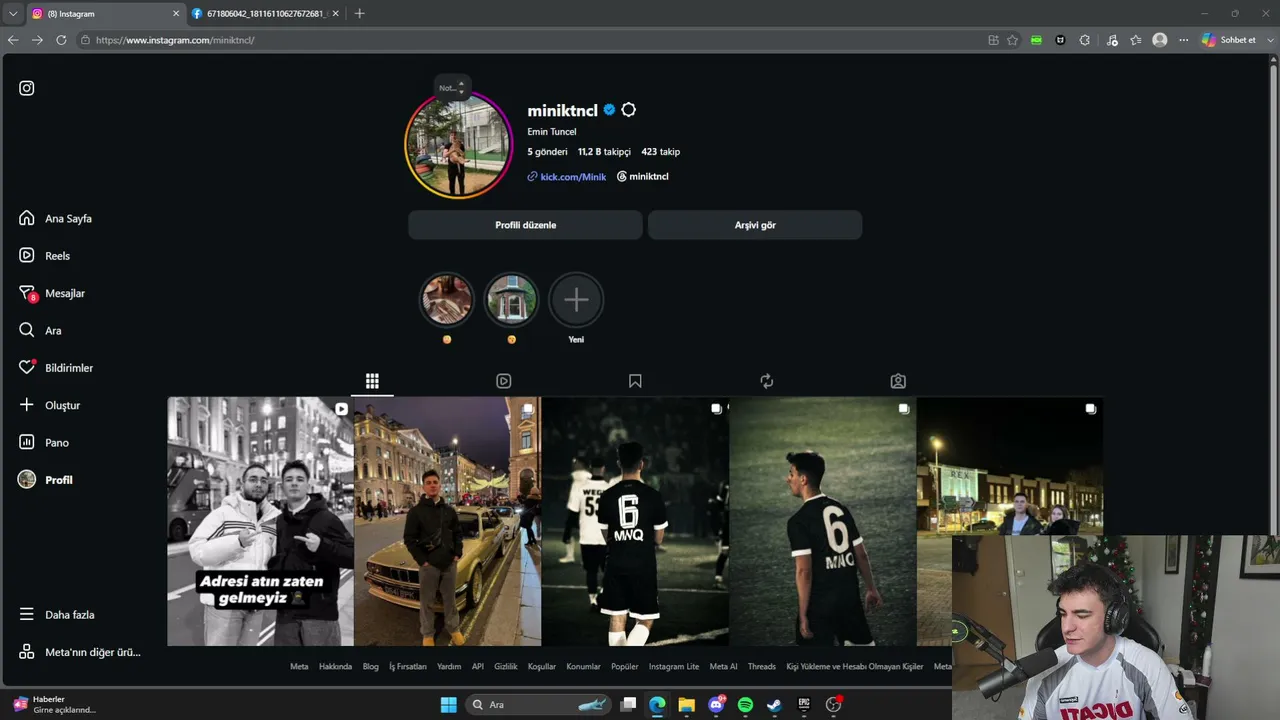Click the Not bubble above the profile photo
Screen dimensions: 1280x720
(452, 87)
